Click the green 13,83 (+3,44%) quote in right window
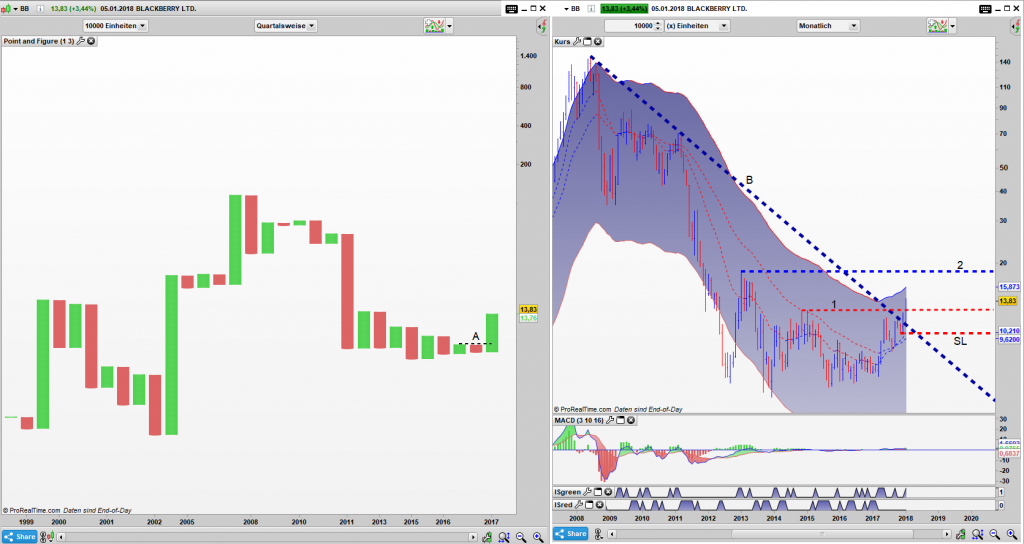Viewport: 1024px width, 544px height. [x=624, y=8]
